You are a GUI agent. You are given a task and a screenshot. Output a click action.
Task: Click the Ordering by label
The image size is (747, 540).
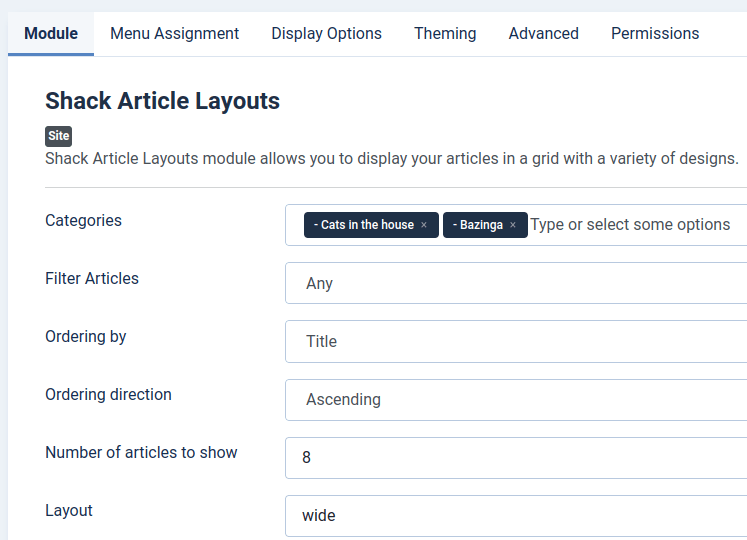(86, 336)
